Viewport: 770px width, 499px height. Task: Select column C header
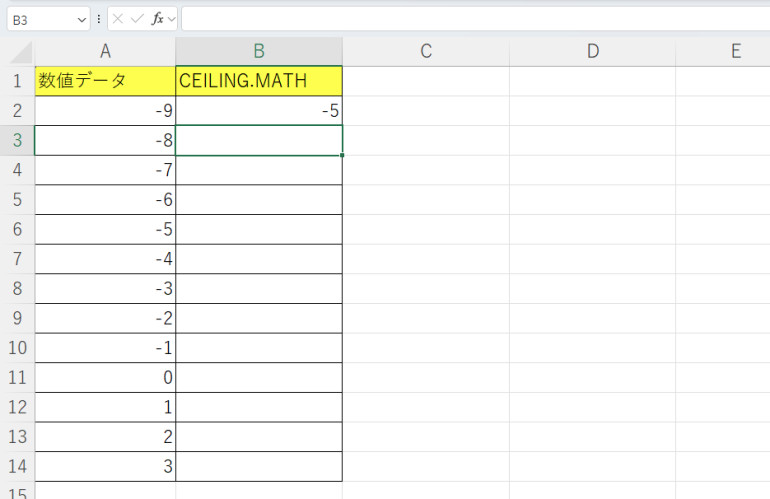[x=425, y=52]
